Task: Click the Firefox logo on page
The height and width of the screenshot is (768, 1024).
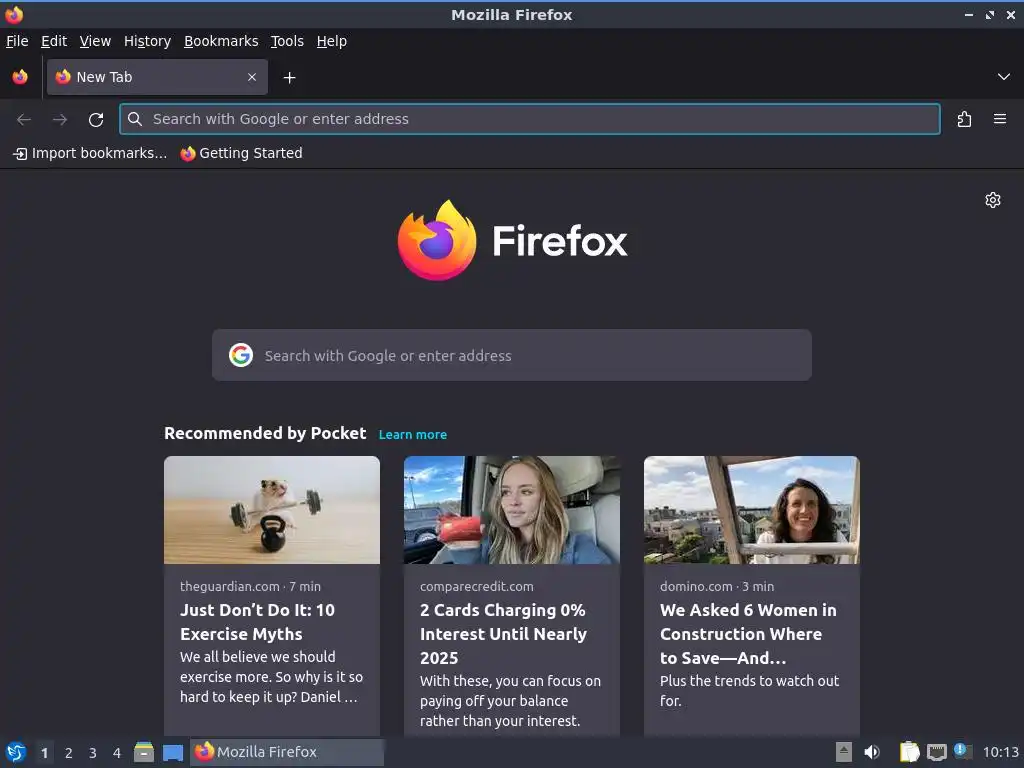Action: point(512,240)
